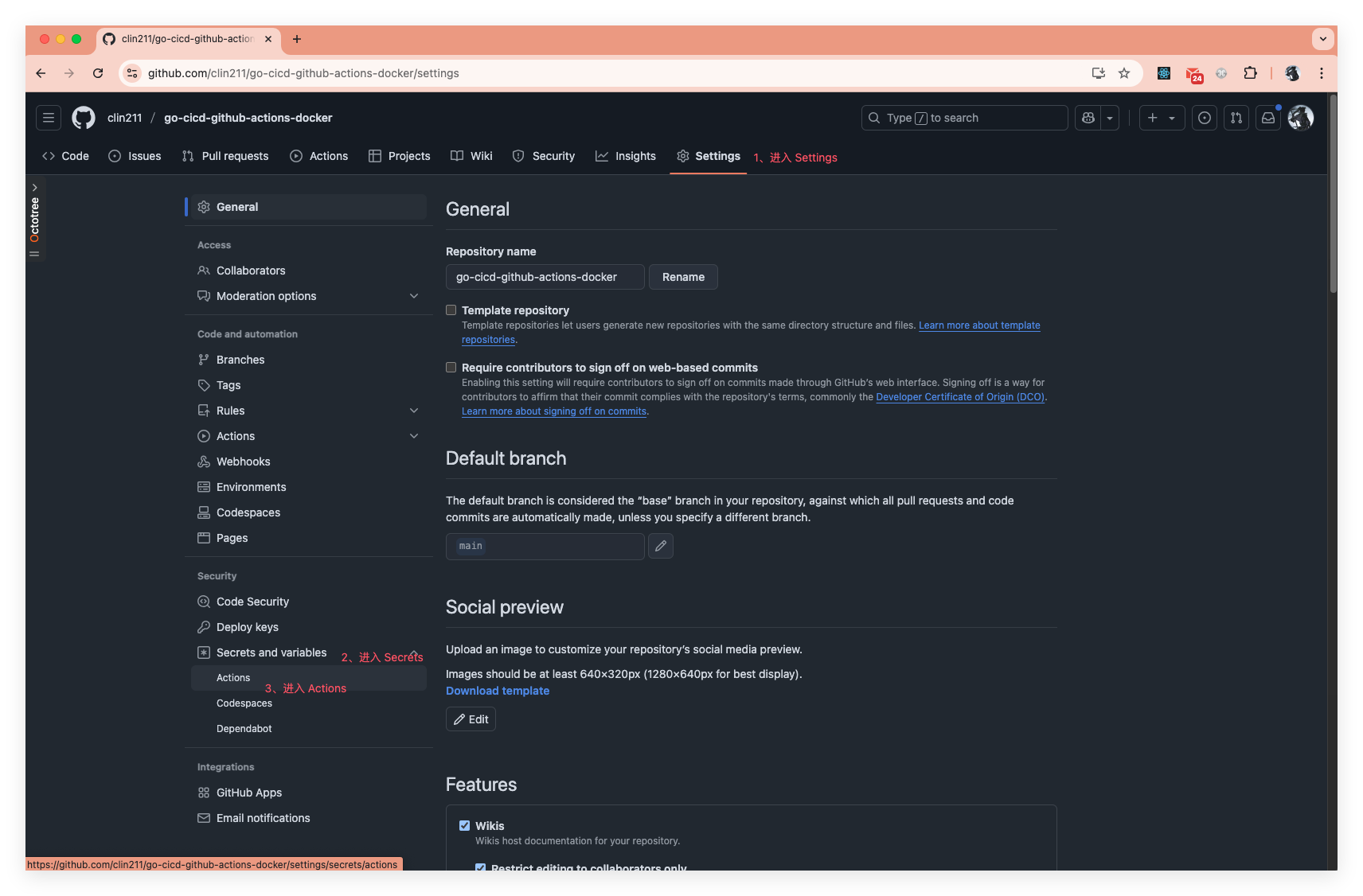Select the Settings tab
The height and width of the screenshot is (896, 1363).
pos(709,156)
